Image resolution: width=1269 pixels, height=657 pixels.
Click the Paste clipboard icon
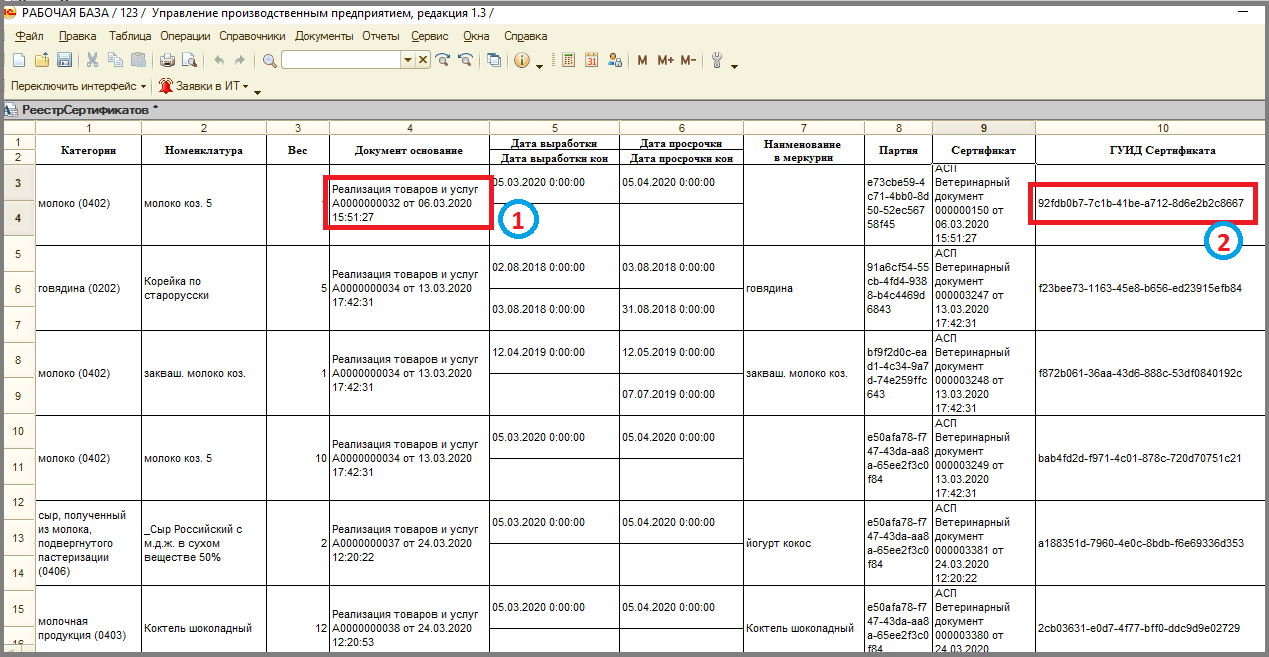pos(138,60)
